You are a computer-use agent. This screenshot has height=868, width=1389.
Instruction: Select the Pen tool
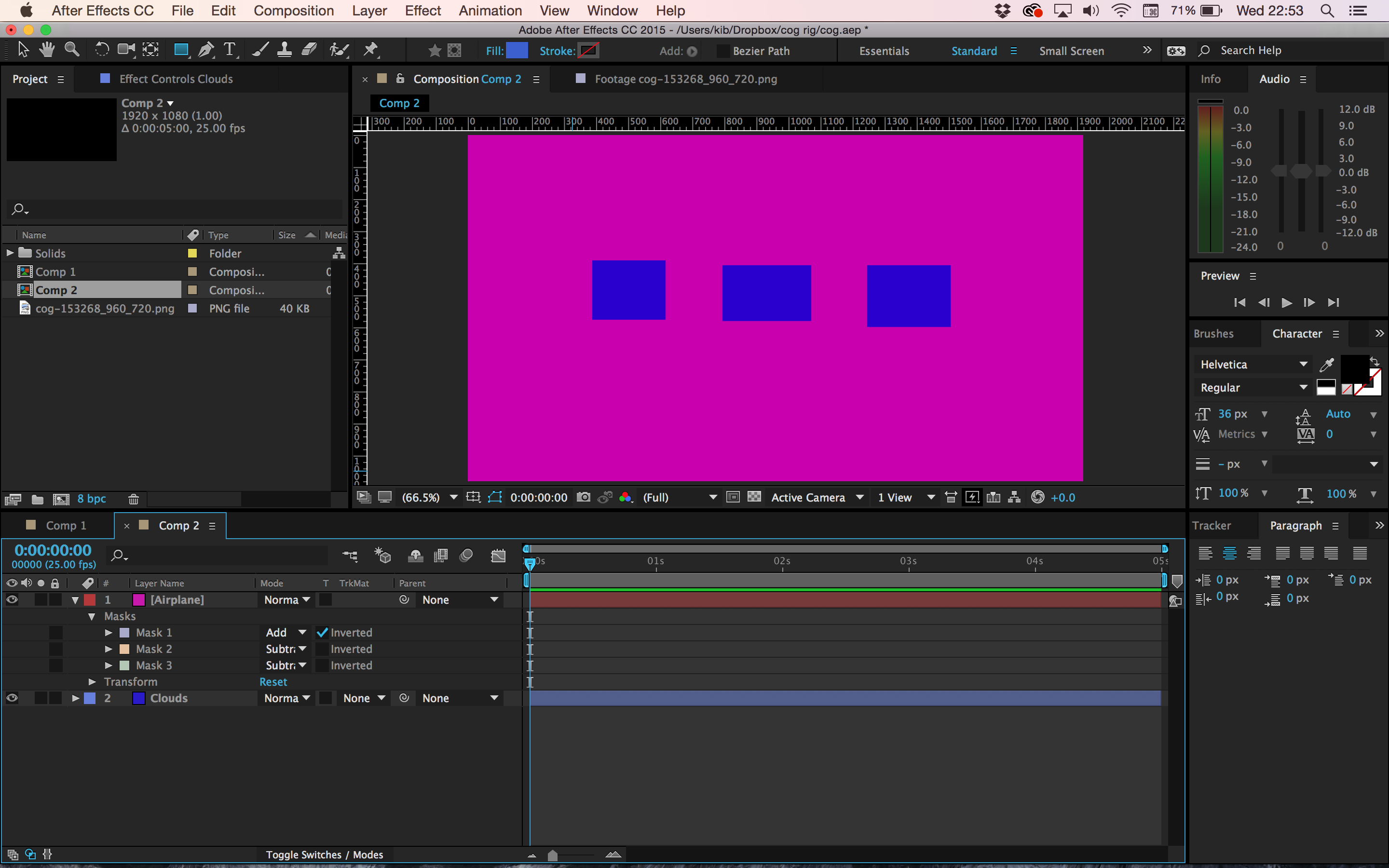coord(205,50)
